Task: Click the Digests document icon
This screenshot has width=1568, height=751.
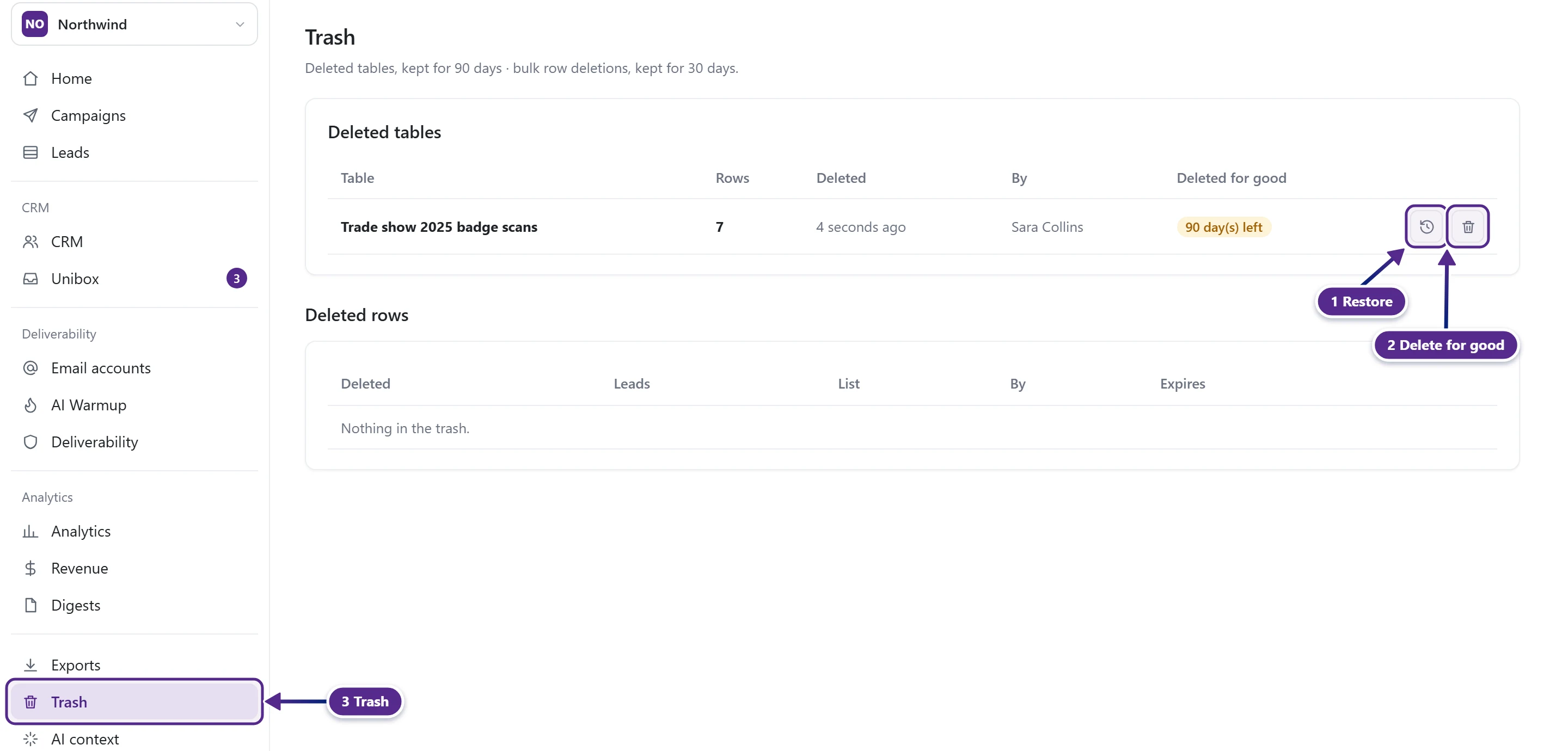Action: click(x=30, y=605)
